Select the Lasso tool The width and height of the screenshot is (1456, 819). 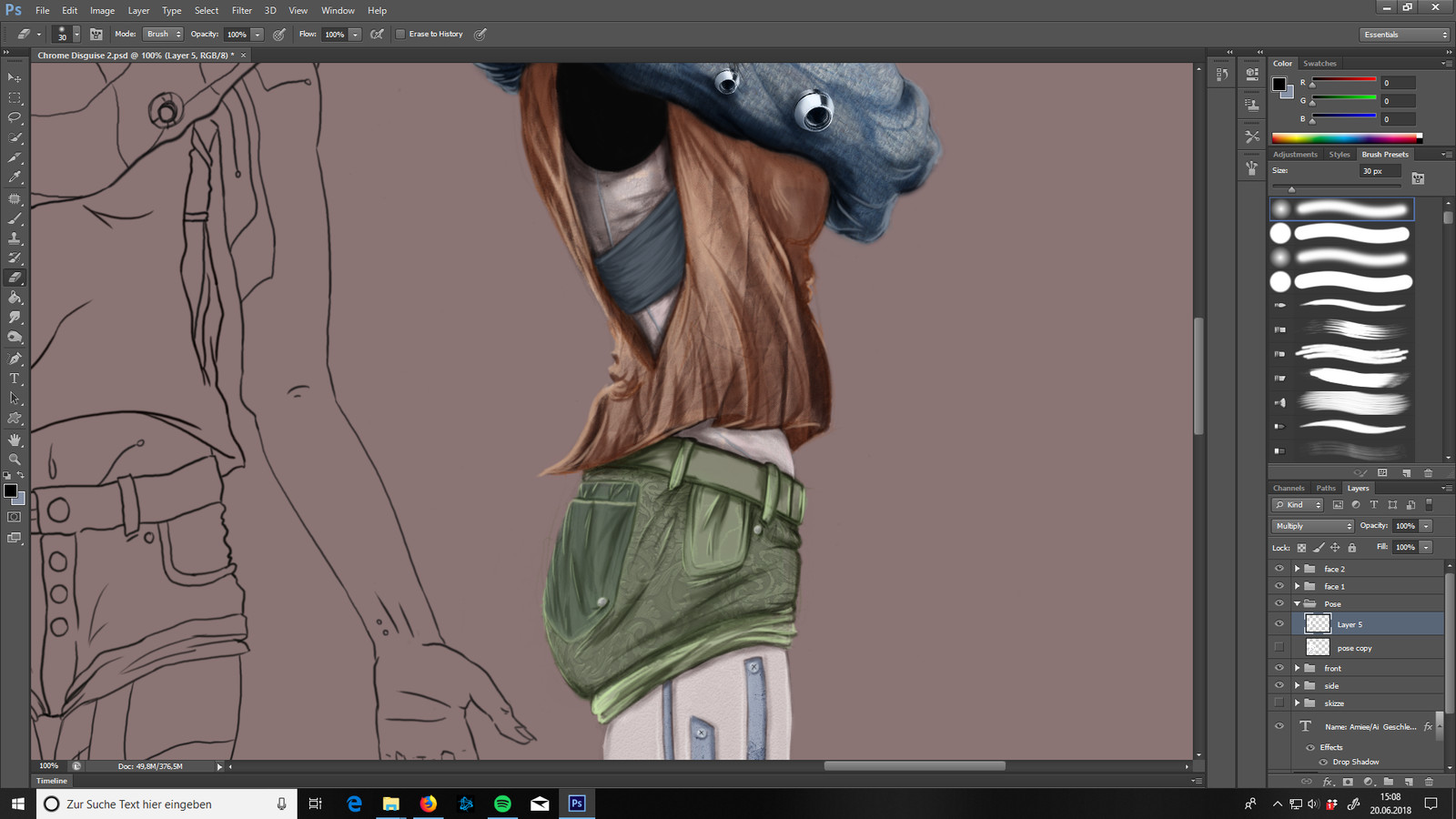15,118
